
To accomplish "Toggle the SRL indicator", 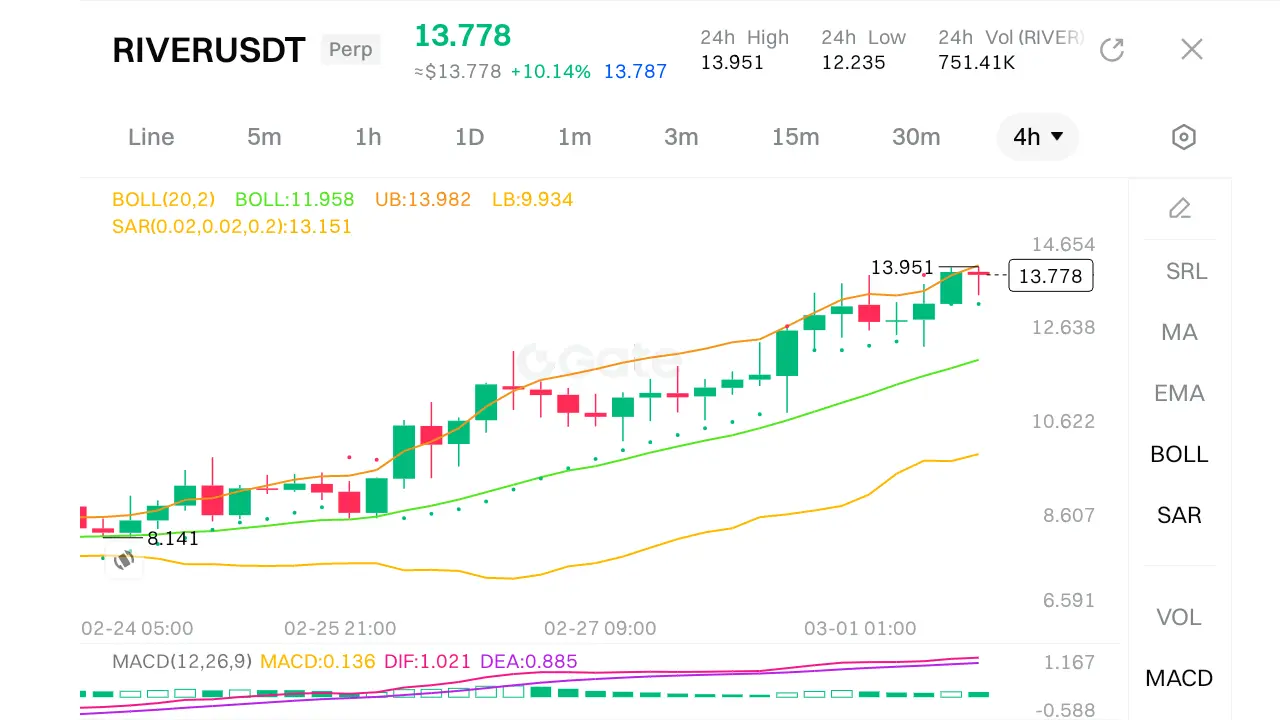I will 1186,271.
